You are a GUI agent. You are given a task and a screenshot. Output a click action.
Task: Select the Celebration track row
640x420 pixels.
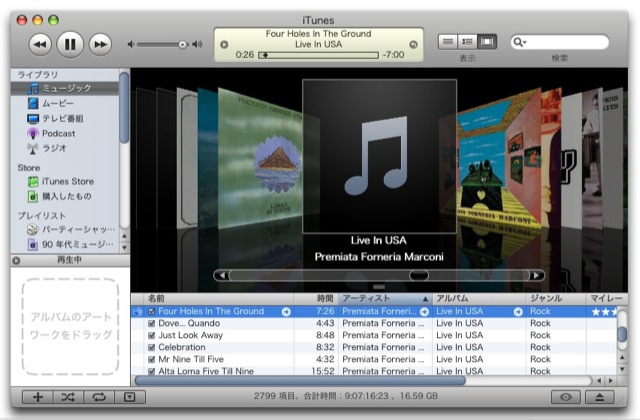click(x=374, y=347)
